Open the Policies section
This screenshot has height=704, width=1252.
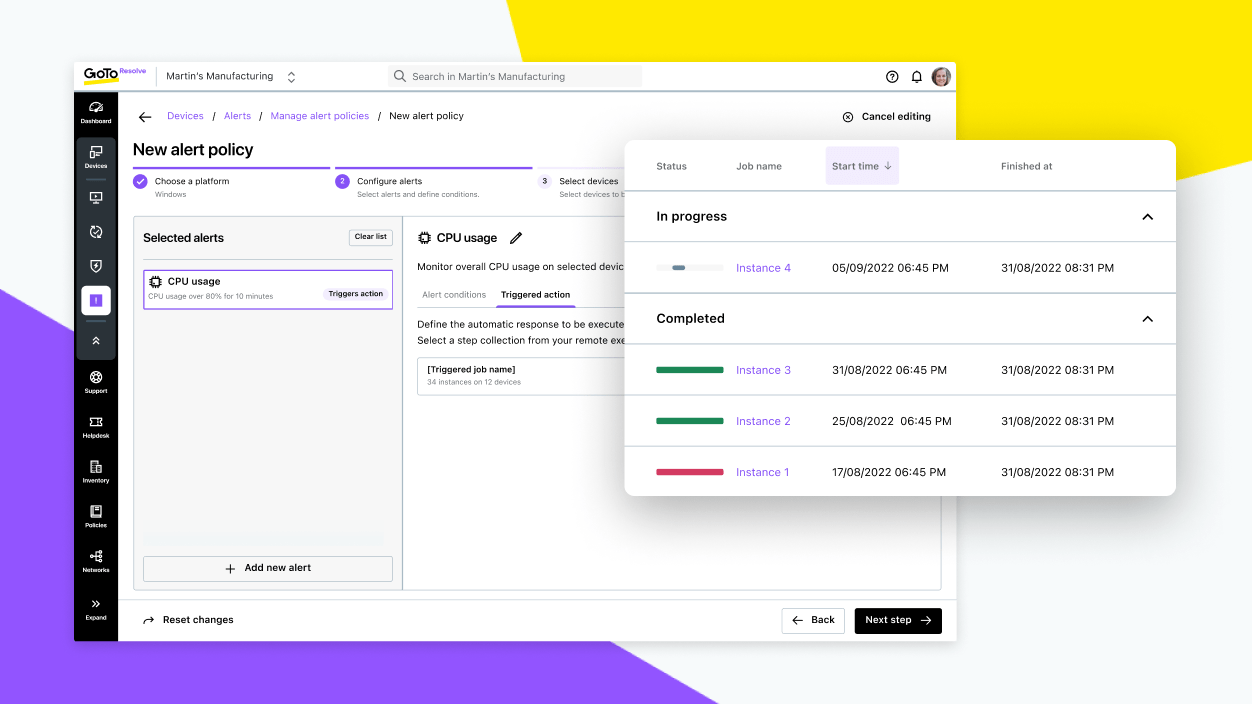(95, 516)
